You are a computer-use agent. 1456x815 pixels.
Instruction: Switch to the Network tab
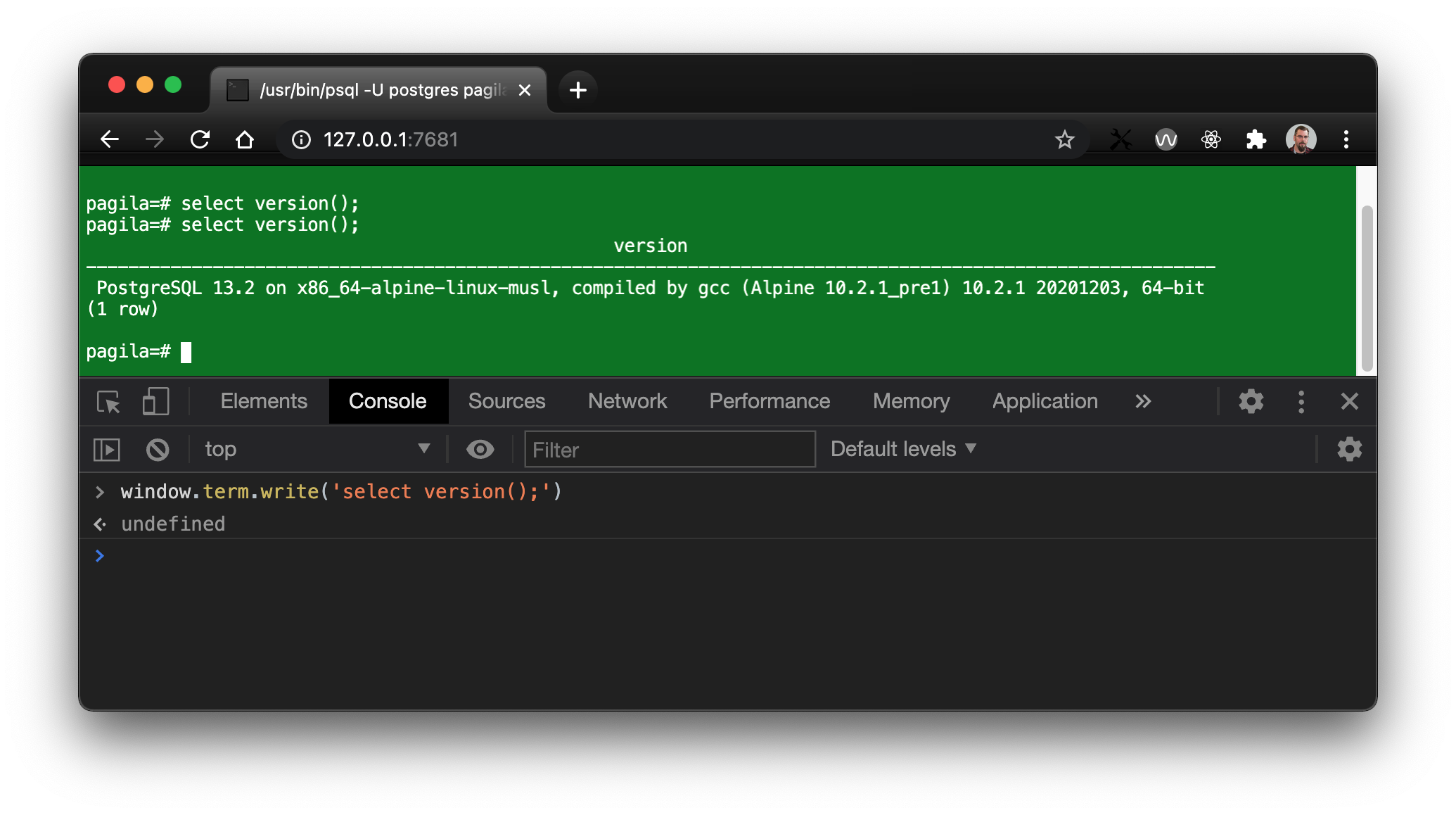click(627, 401)
